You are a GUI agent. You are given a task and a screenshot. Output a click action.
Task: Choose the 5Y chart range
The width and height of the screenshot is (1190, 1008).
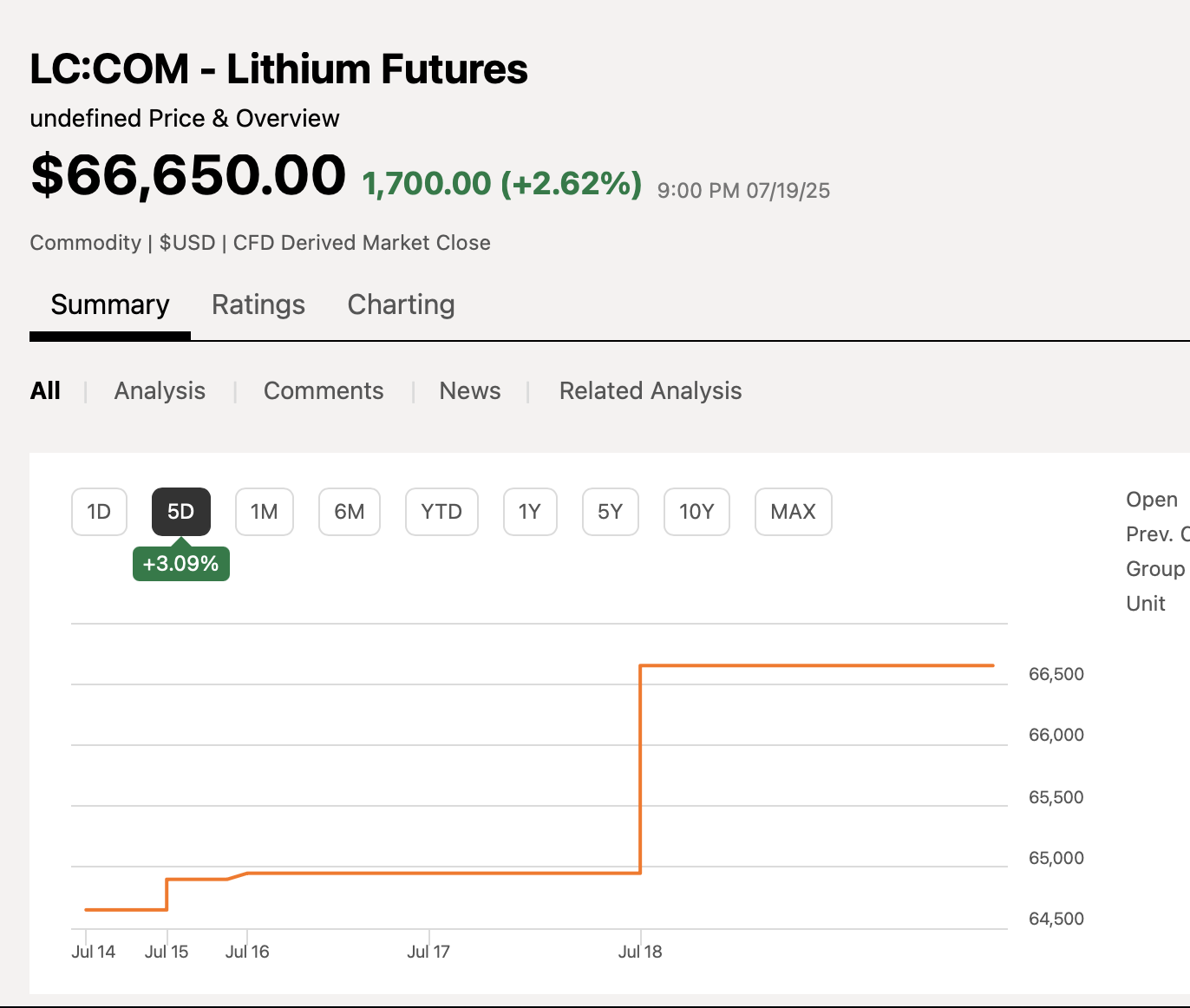tap(611, 512)
